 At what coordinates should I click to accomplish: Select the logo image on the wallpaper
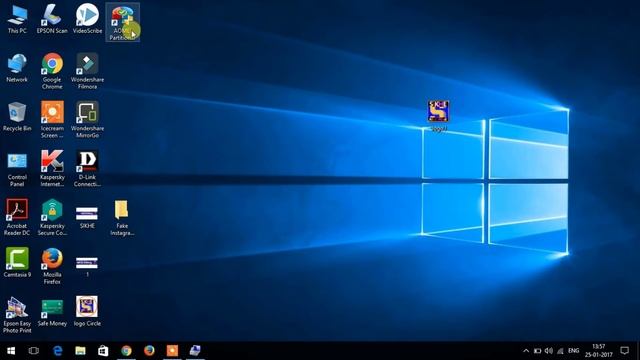click(438, 116)
